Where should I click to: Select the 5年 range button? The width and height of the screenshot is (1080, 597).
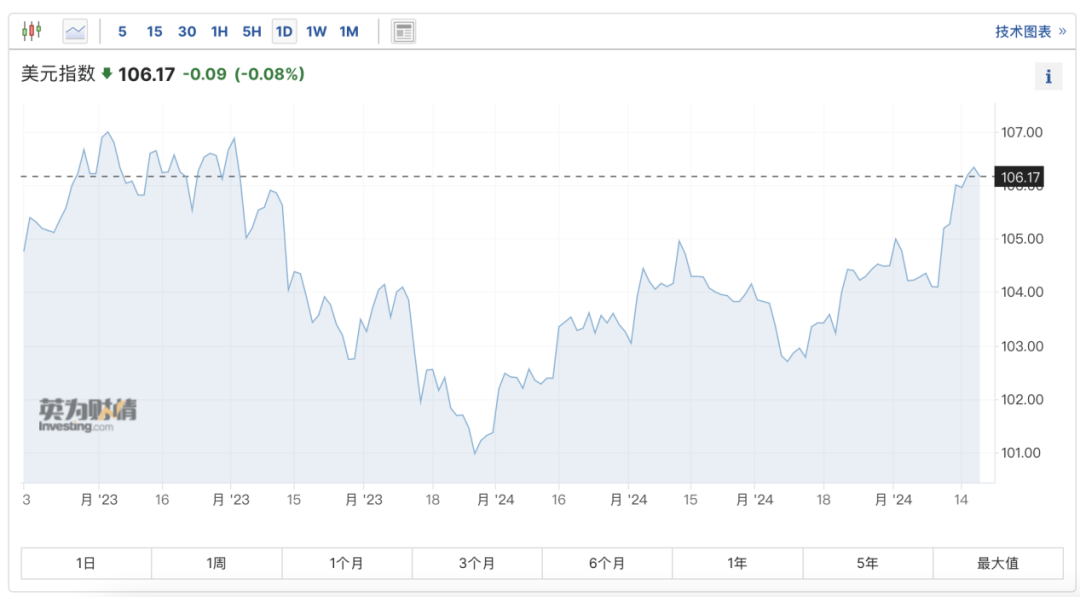867,563
